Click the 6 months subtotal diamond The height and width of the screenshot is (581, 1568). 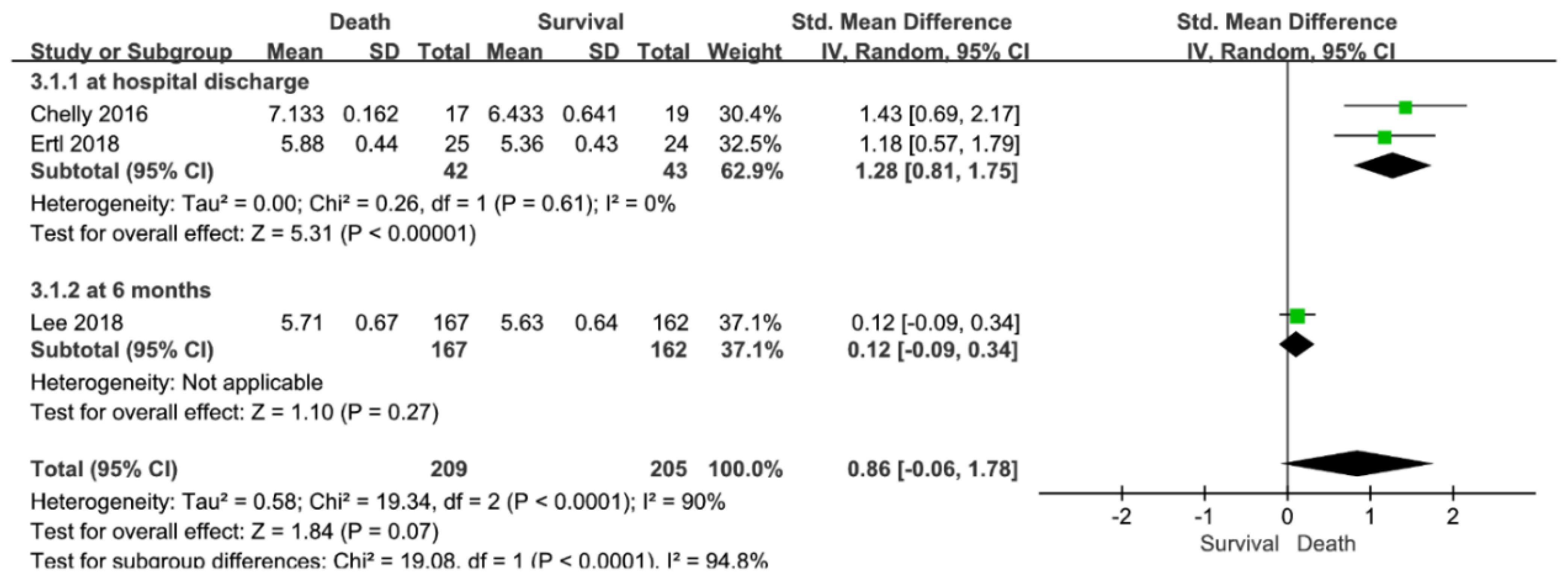click(x=1297, y=345)
